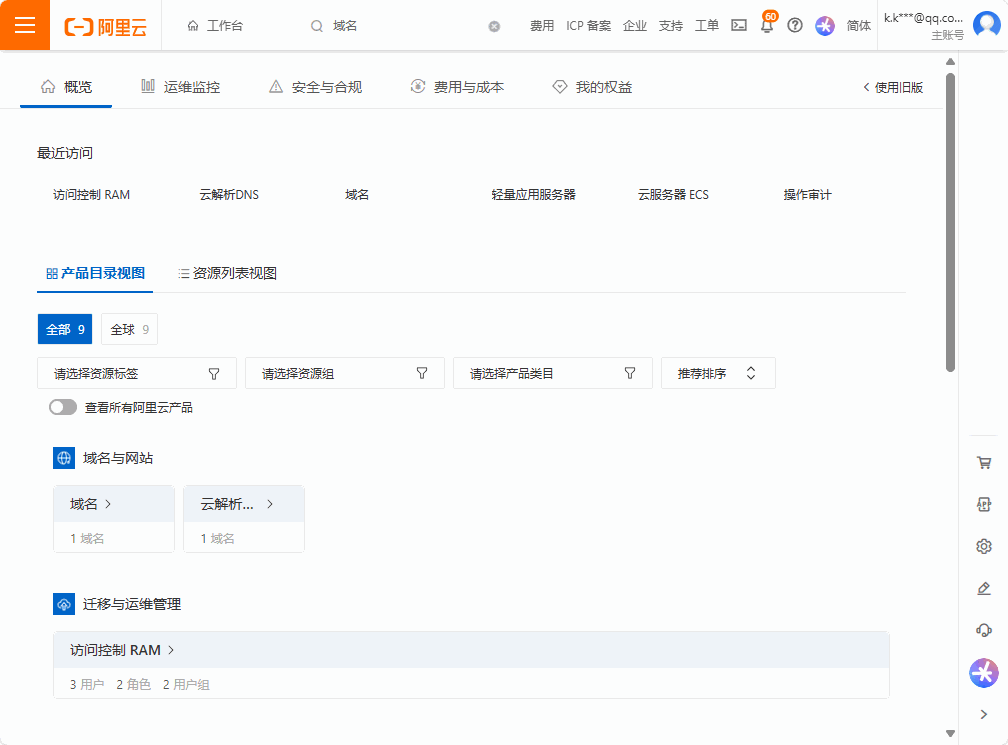Select the 全部 9 region filter
The height and width of the screenshot is (745, 1008).
tap(65, 329)
